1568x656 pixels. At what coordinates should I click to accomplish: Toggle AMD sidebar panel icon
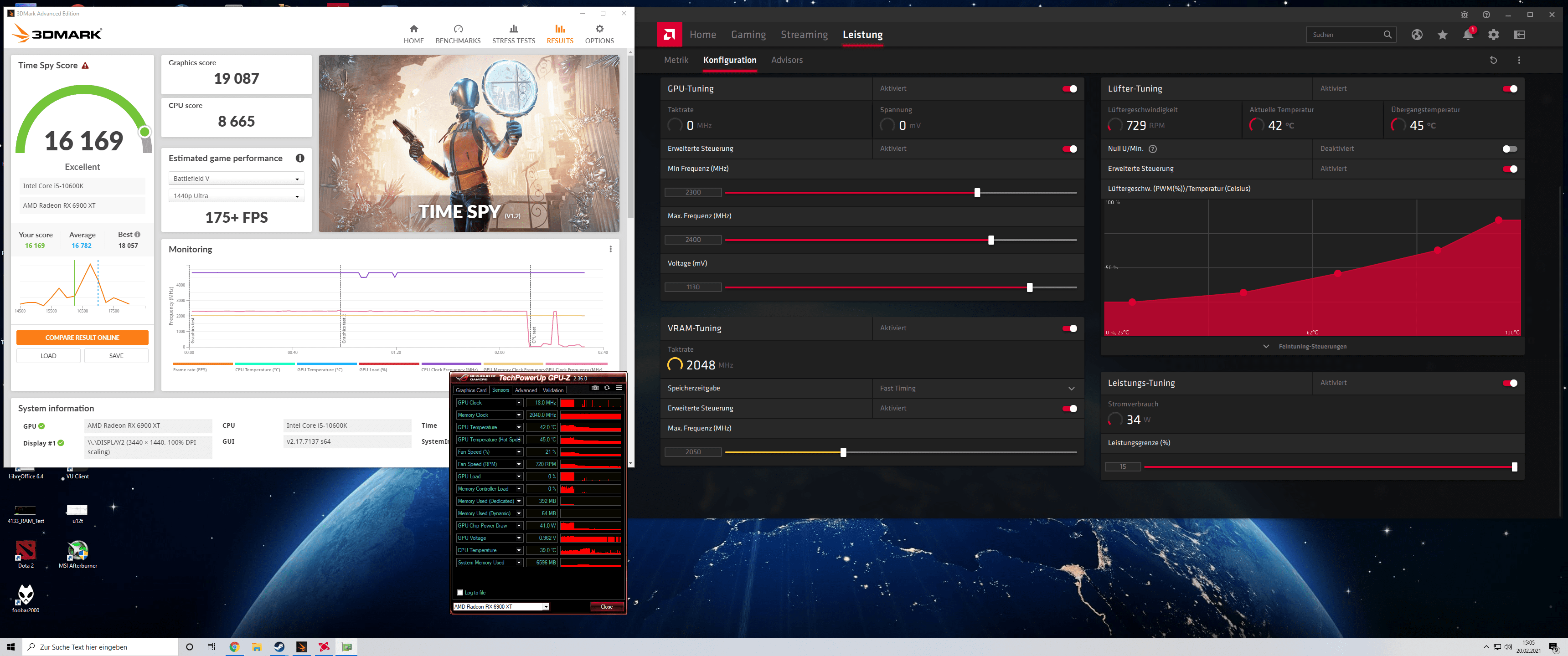1519,35
